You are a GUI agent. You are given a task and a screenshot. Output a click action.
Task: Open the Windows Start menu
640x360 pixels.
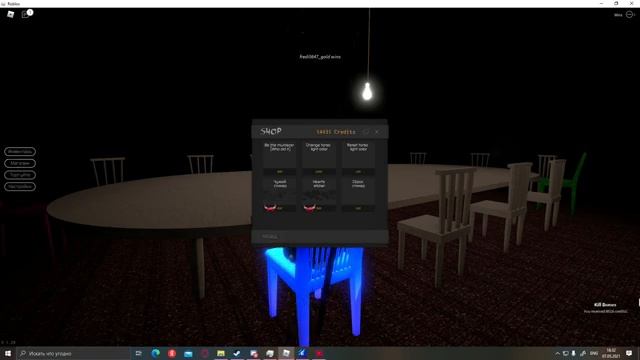(8, 353)
